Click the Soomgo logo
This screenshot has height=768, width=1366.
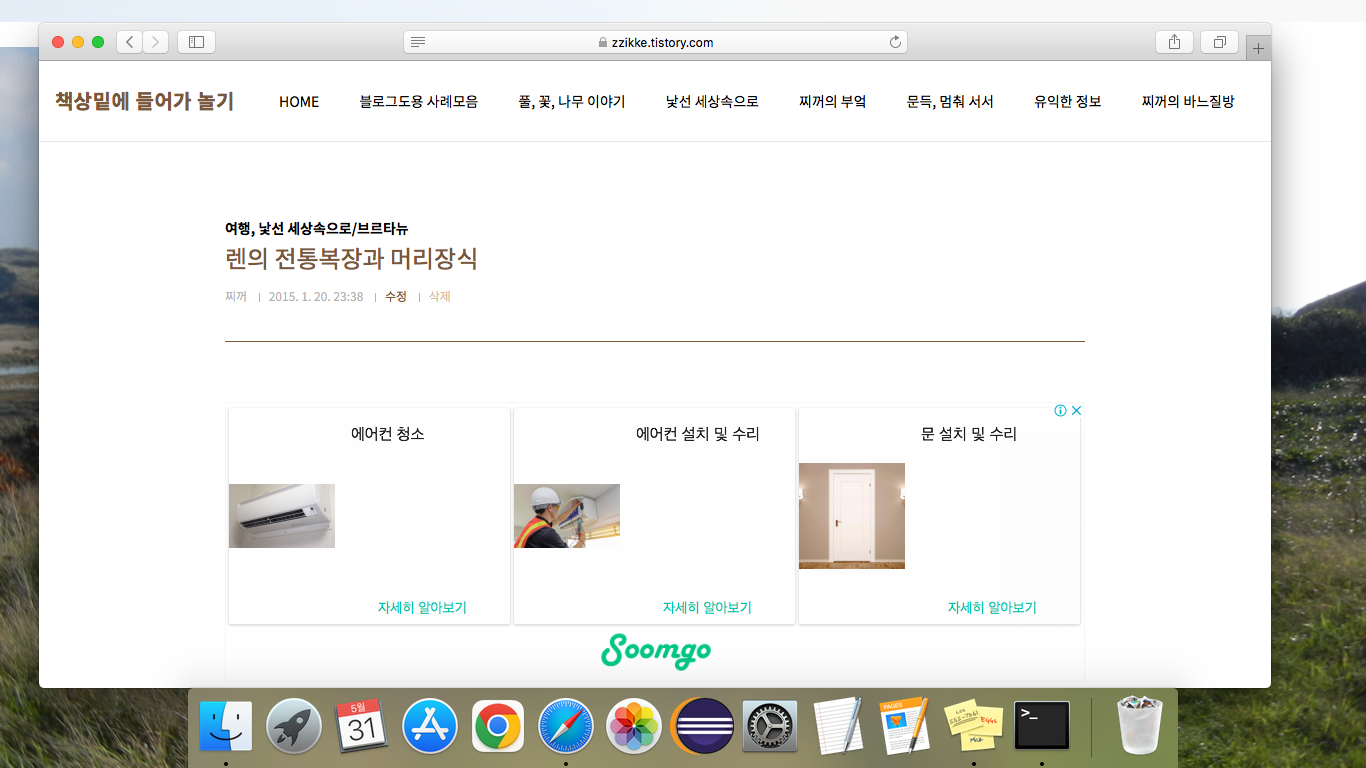pyautogui.click(x=656, y=650)
